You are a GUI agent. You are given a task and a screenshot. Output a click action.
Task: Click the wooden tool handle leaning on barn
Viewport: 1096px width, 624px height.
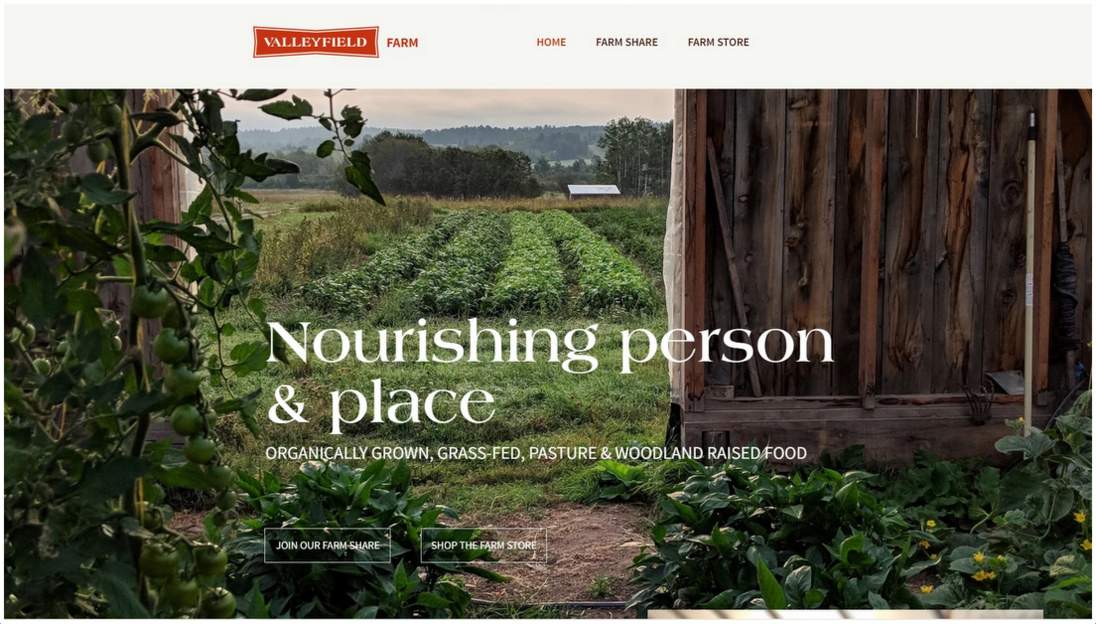[x=1030, y=273]
